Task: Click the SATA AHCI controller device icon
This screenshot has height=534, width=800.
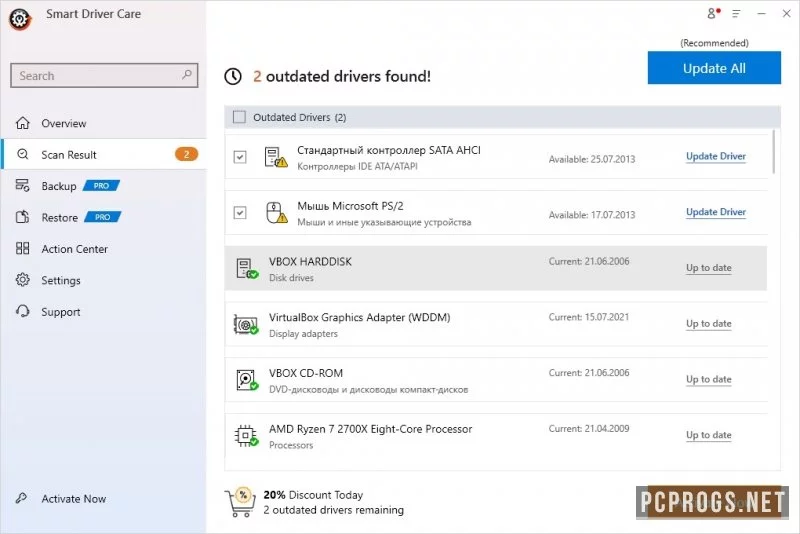Action: (276, 157)
